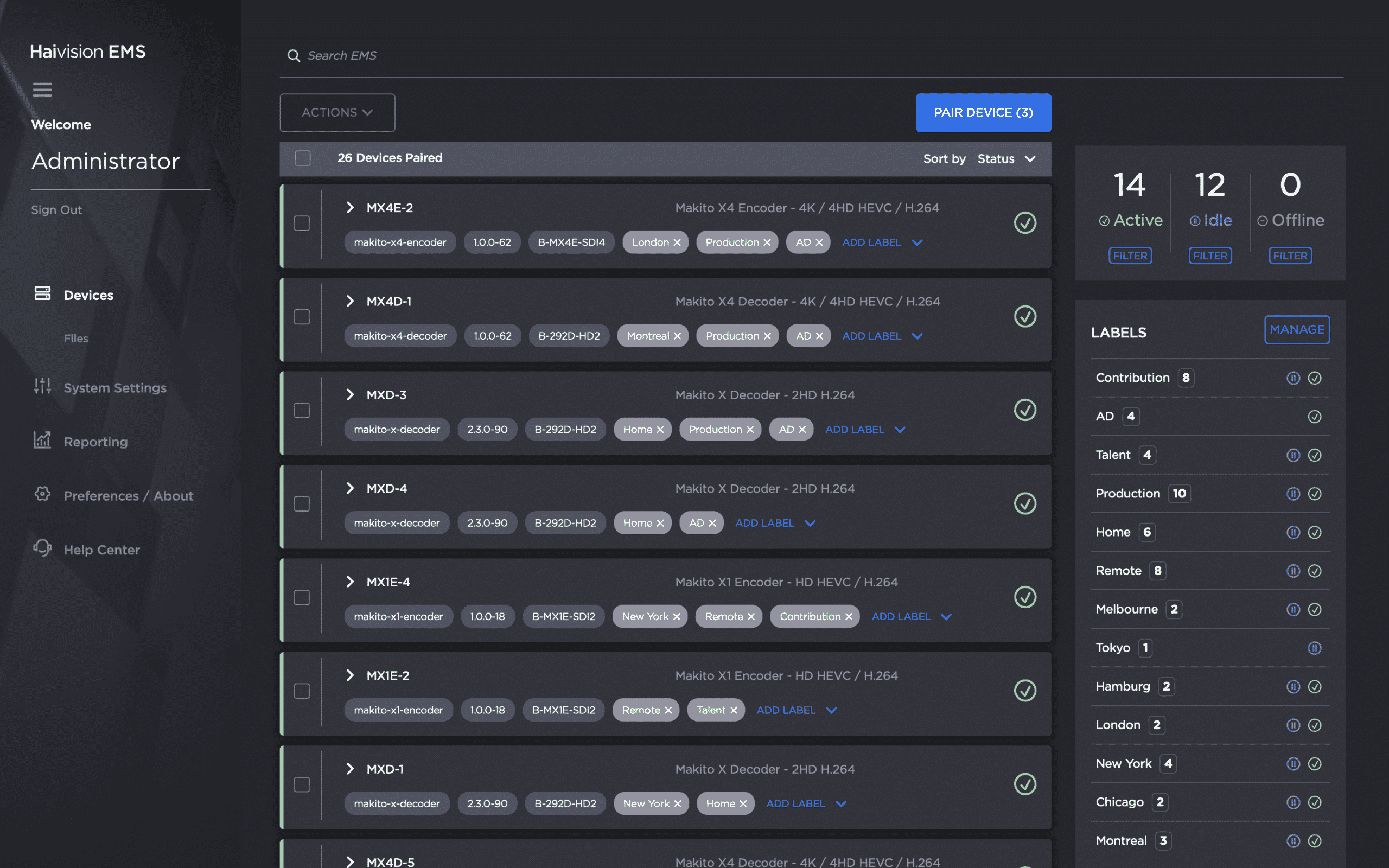1389x868 pixels.
Task: Click the Help Center headset icon
Action: click(42, 548)
